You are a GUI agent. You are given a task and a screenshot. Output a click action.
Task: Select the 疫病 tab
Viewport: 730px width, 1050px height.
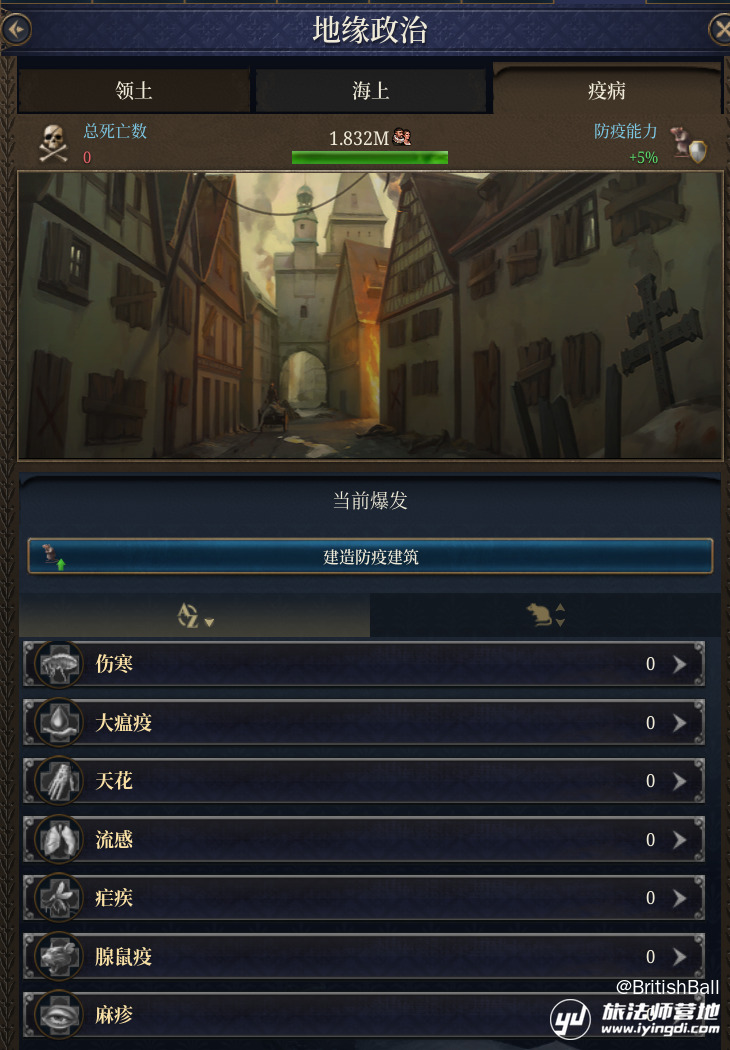[x=607, y=89]
